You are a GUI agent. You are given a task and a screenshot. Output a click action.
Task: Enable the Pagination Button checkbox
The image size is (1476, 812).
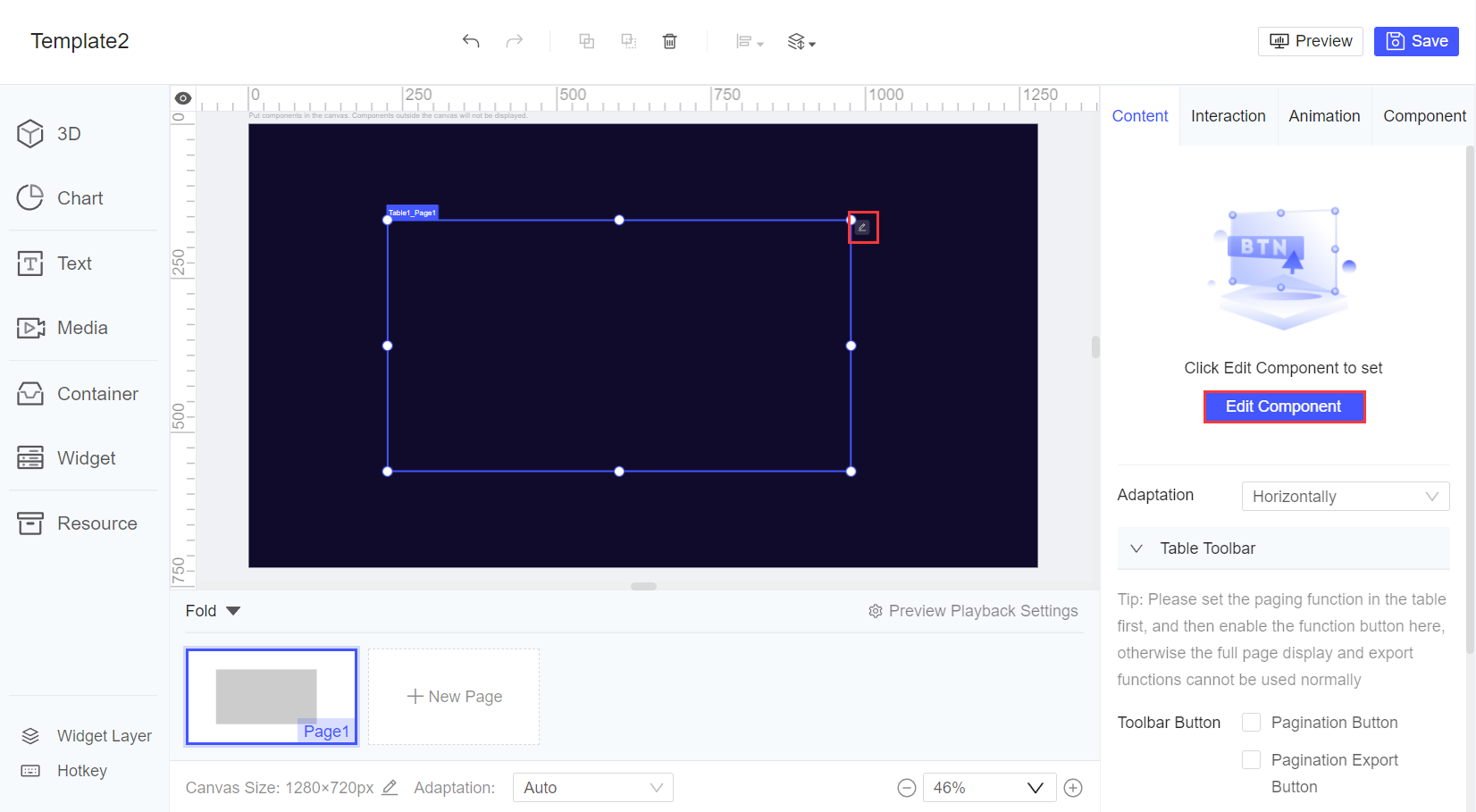click(1251, 722)
